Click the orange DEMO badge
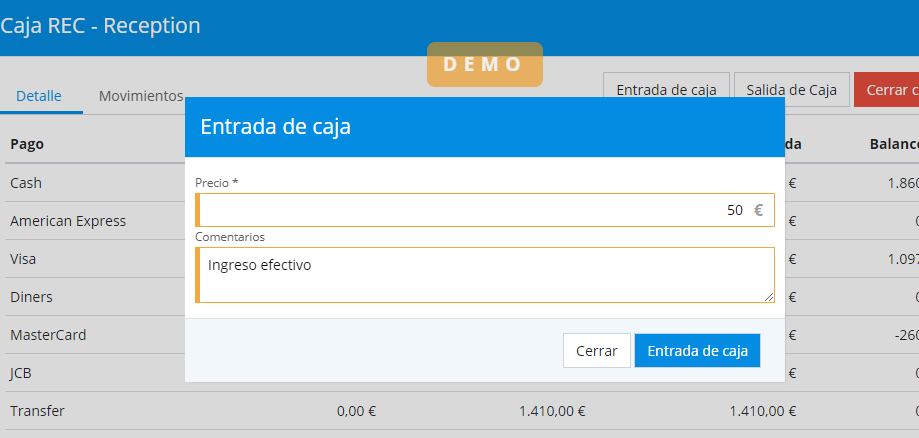919x438 pixels. 485,64
